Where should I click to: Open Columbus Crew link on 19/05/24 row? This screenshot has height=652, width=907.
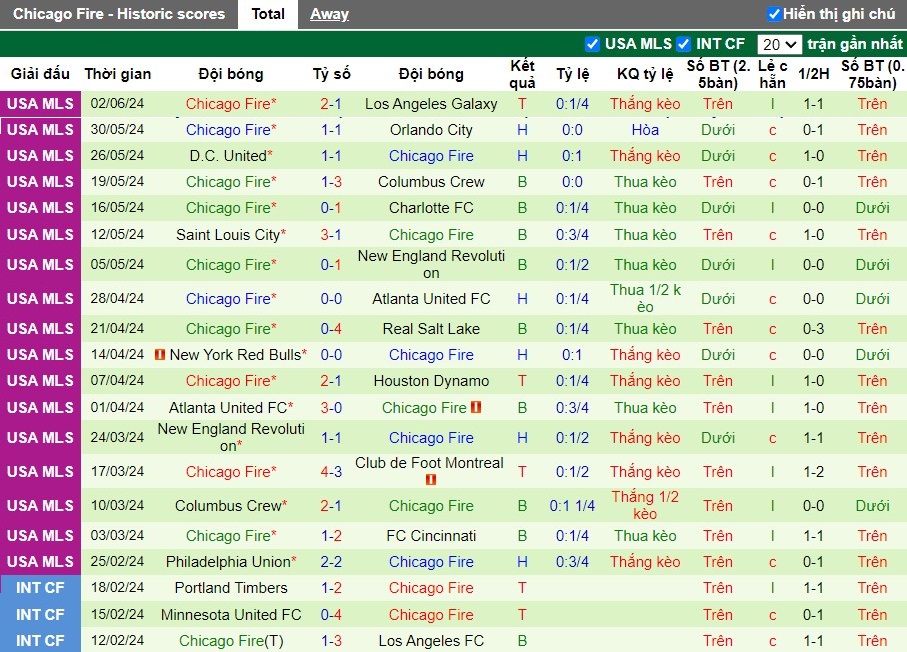(x=431, y=182)
